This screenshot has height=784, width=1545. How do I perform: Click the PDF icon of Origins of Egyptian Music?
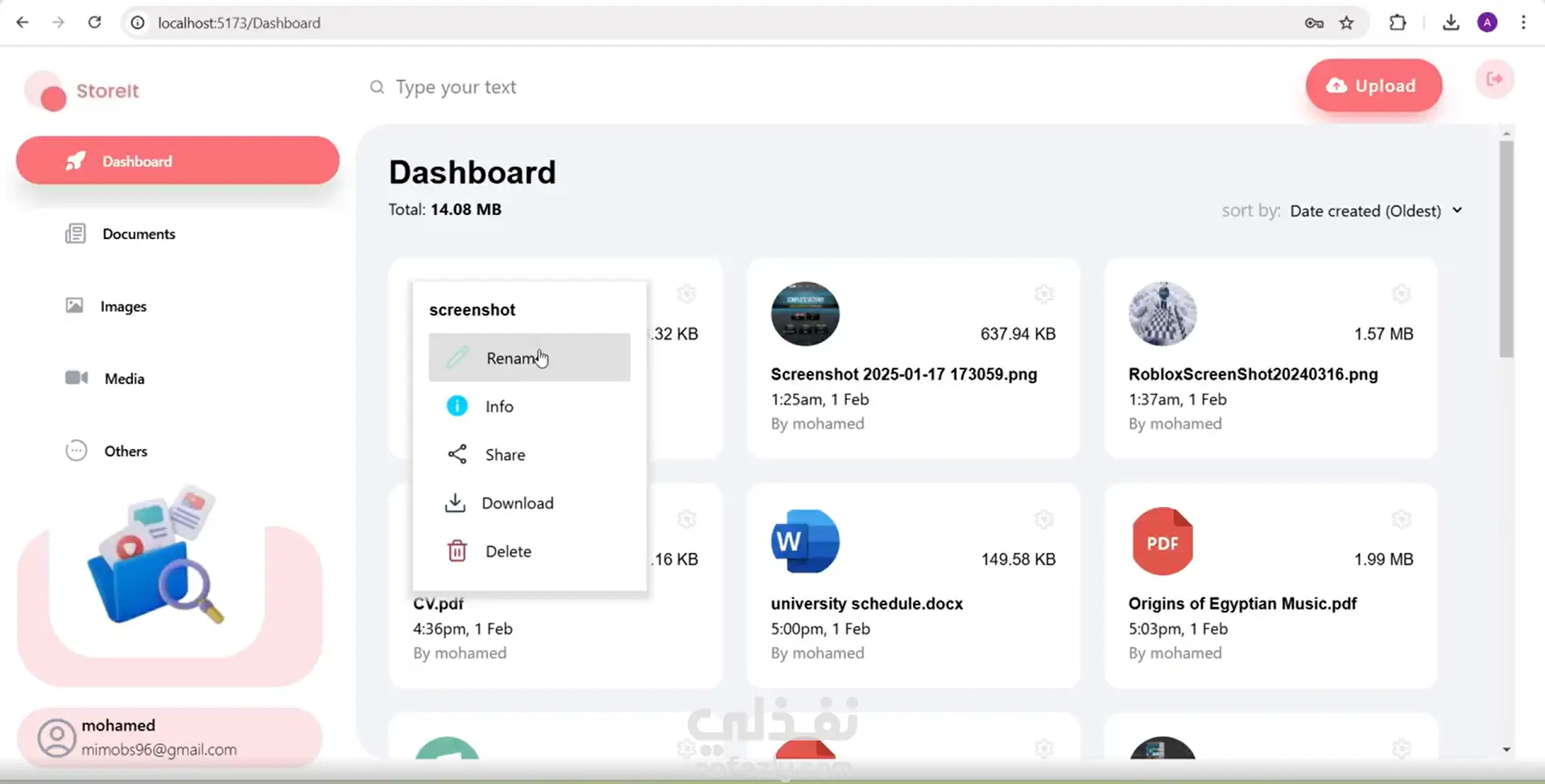(x=1163, y=541)
